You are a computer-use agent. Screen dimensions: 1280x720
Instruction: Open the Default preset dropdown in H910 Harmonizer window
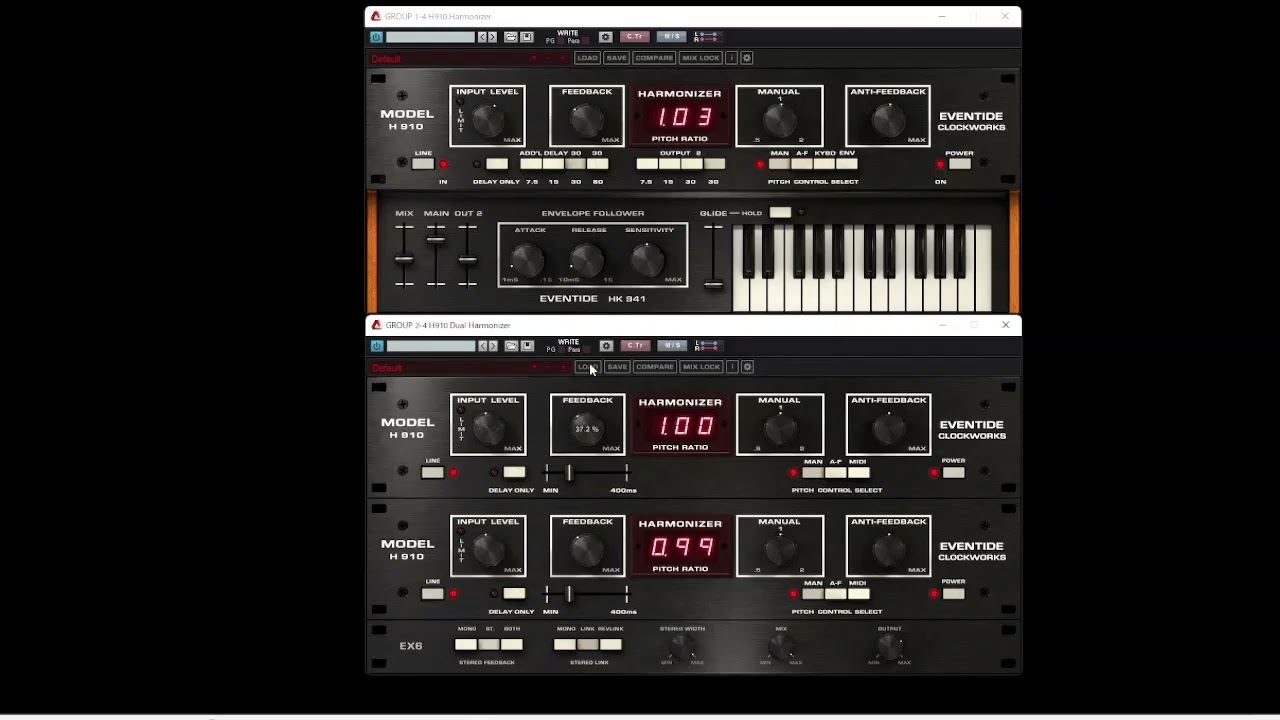(469, 58)
